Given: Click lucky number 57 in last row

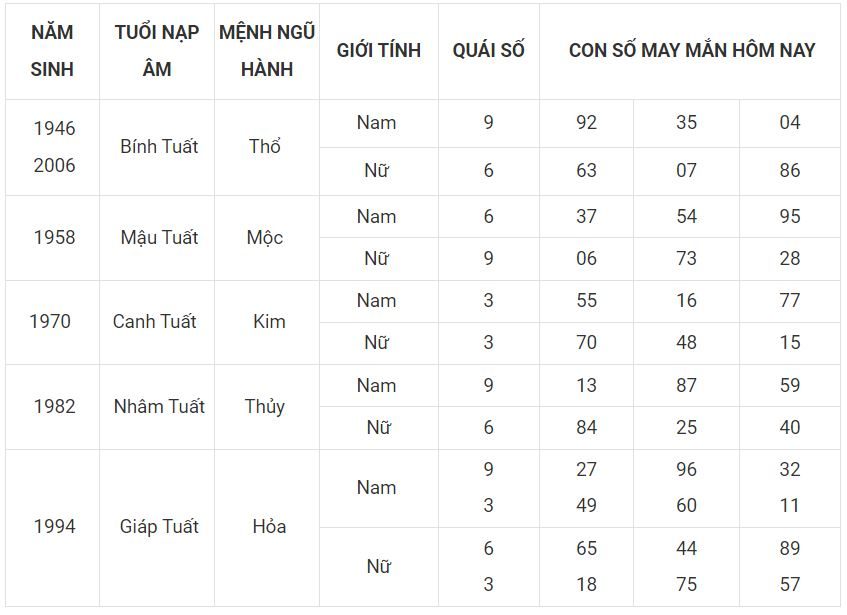Looking at the screenshot, I should [x=790, y=584].
